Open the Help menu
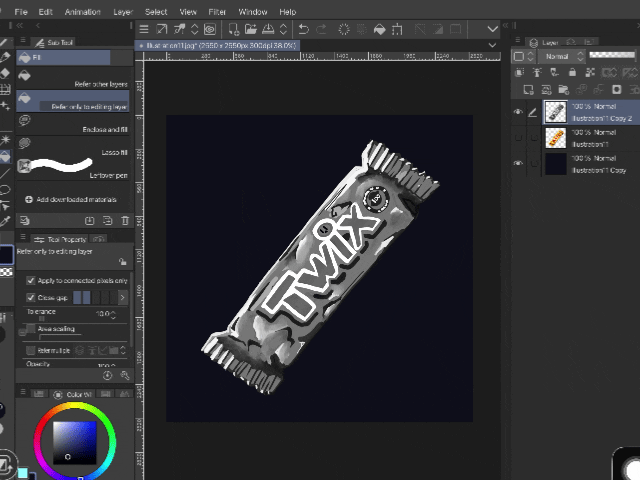The width and height of the screenshot is (640, 480). point(288,12)
